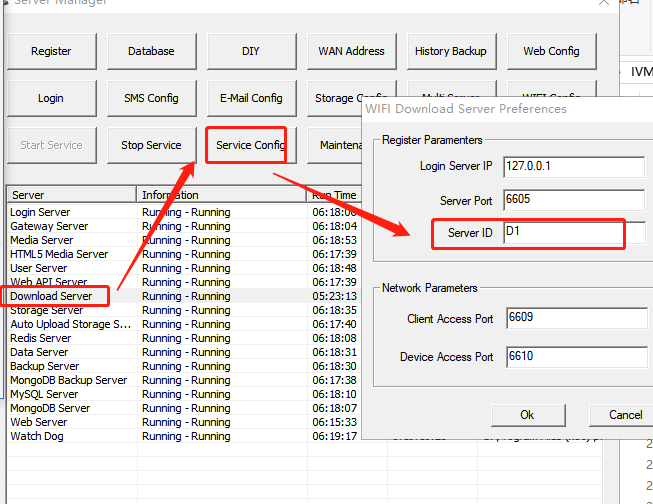Open the Service Config button
Image resolution: width=653 pixels, height=504 pixels.
(x=252, y=145)
